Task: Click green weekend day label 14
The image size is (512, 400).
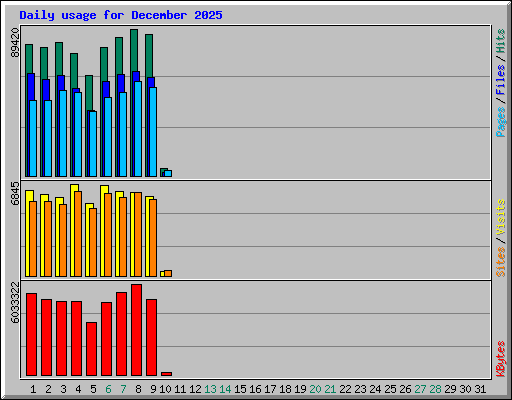Action: [x=225, y=389]
